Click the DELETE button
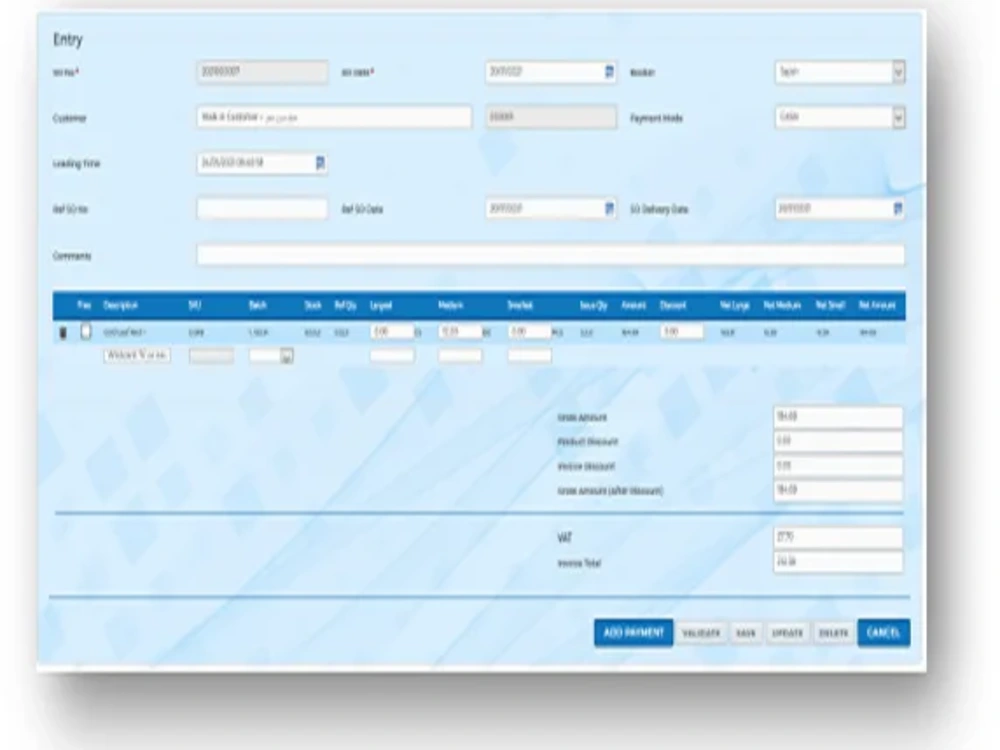Image resolution: width=1000 pixels, height=750 pixels. pos(833,633)
